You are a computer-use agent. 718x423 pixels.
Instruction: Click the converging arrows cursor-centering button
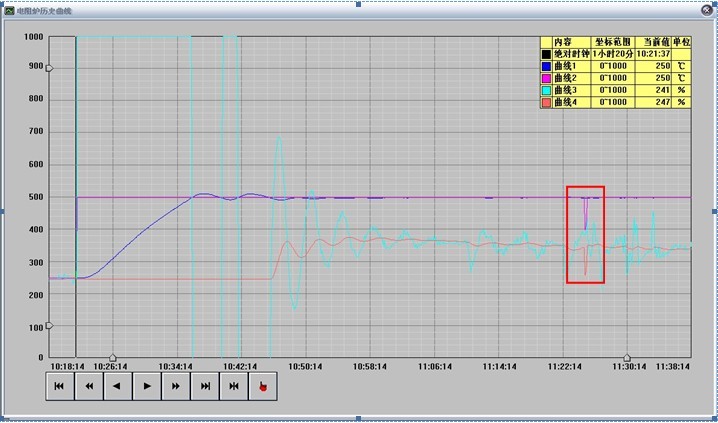(234, 386)
